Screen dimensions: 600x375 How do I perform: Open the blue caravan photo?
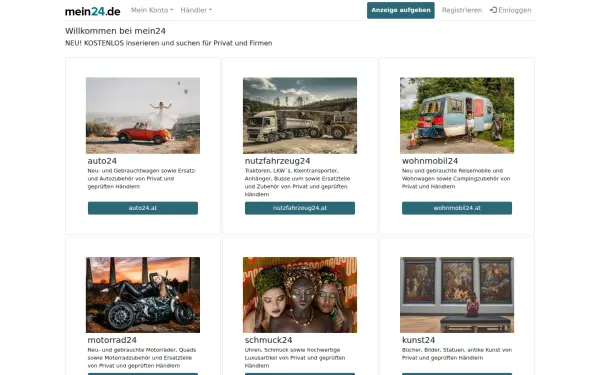pyautogui.click(x=457, y=116)
